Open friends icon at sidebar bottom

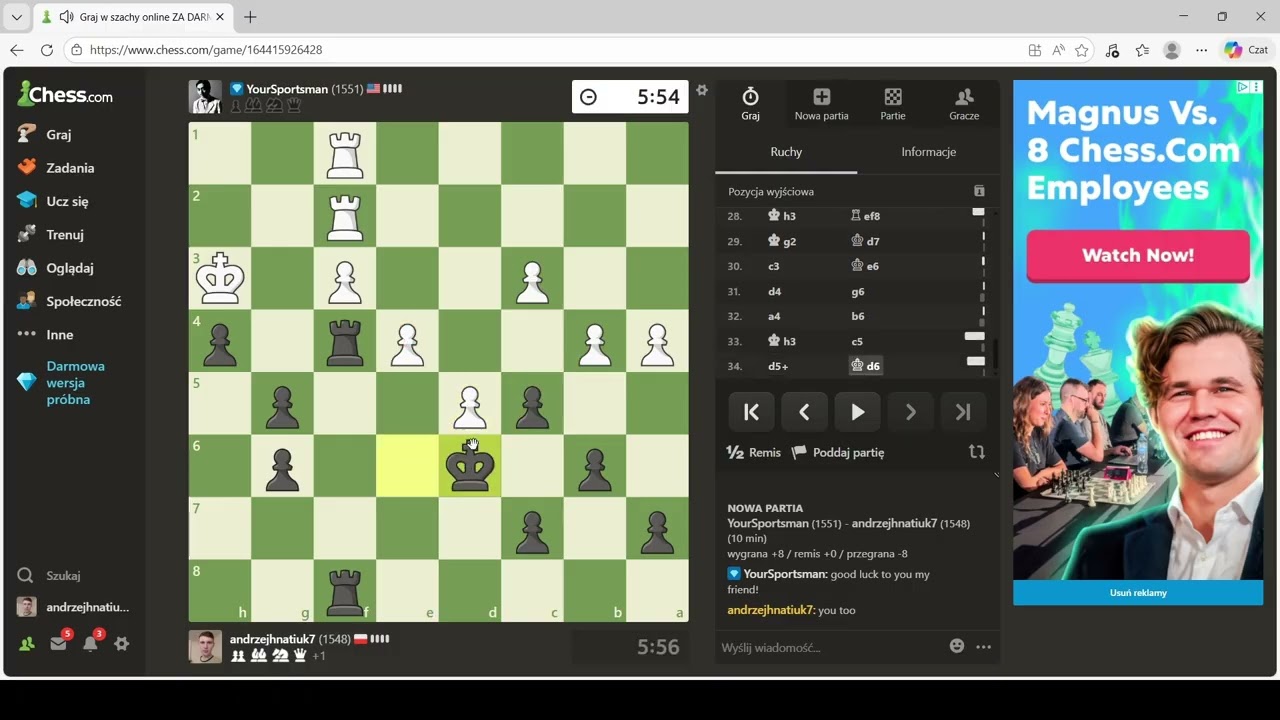[27, 644]
